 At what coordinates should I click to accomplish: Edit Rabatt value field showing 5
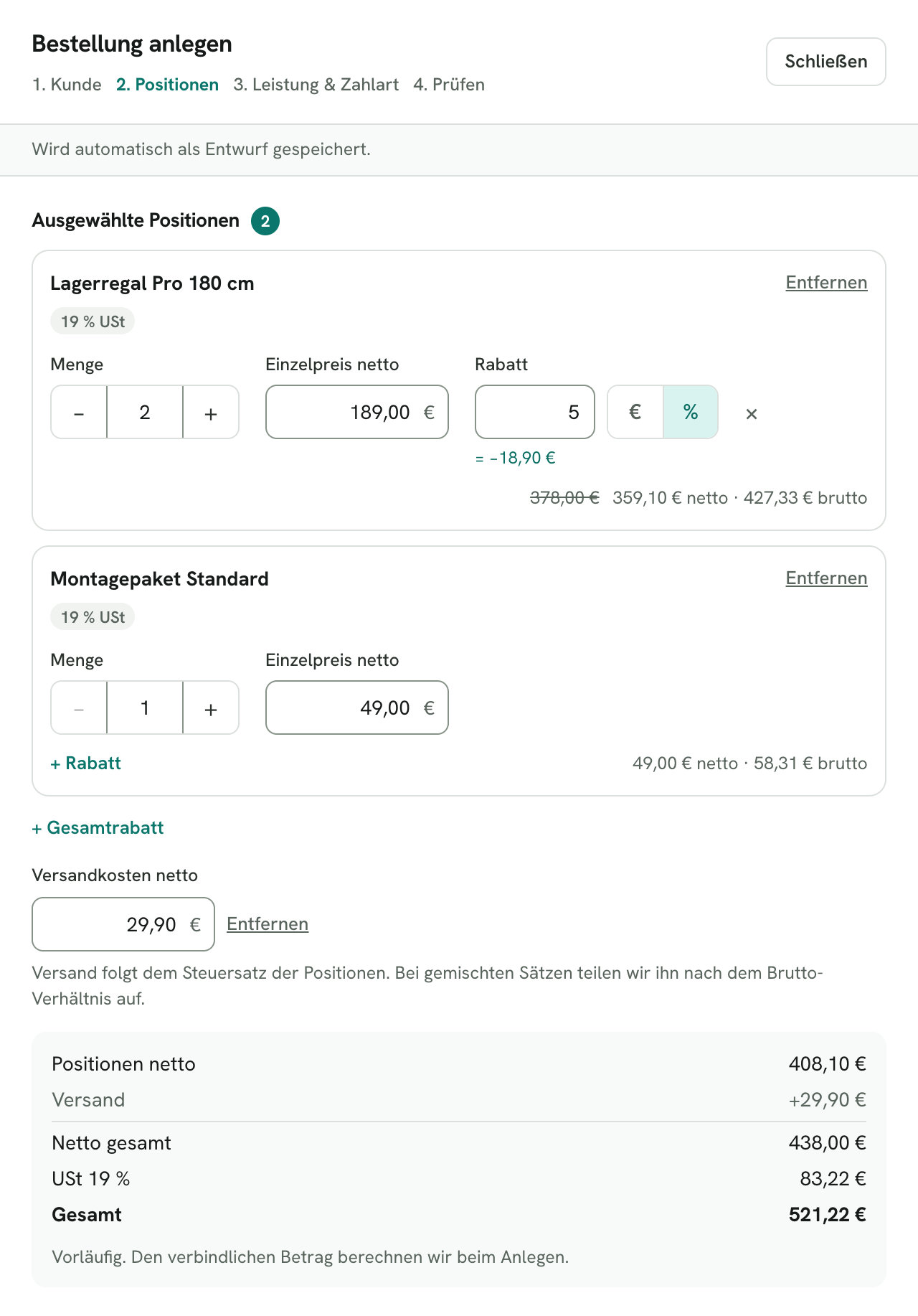(535, 412)
